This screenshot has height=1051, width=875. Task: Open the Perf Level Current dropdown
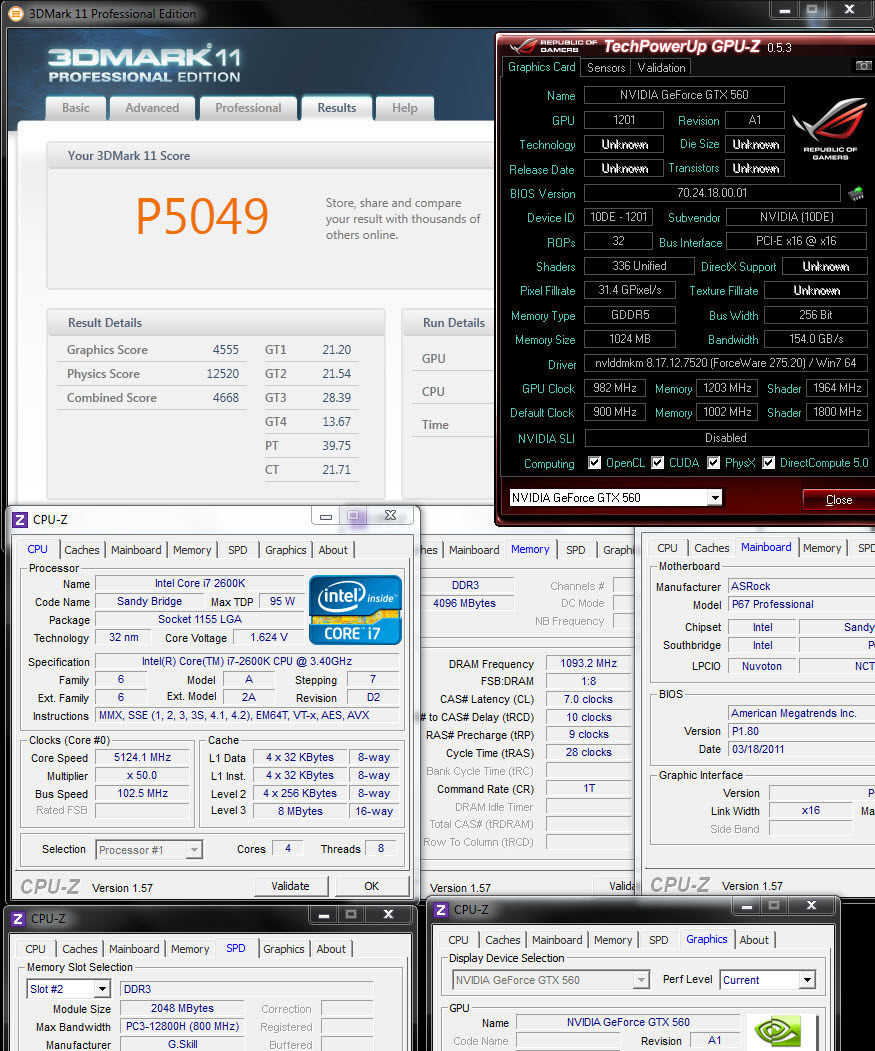click(x=807, y=980)
